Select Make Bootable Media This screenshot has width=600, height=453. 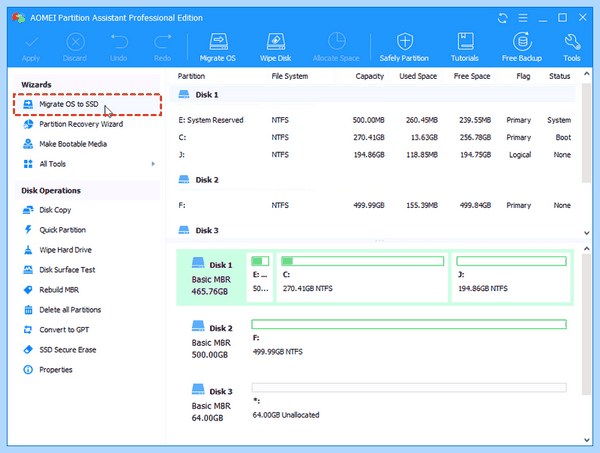73,144
